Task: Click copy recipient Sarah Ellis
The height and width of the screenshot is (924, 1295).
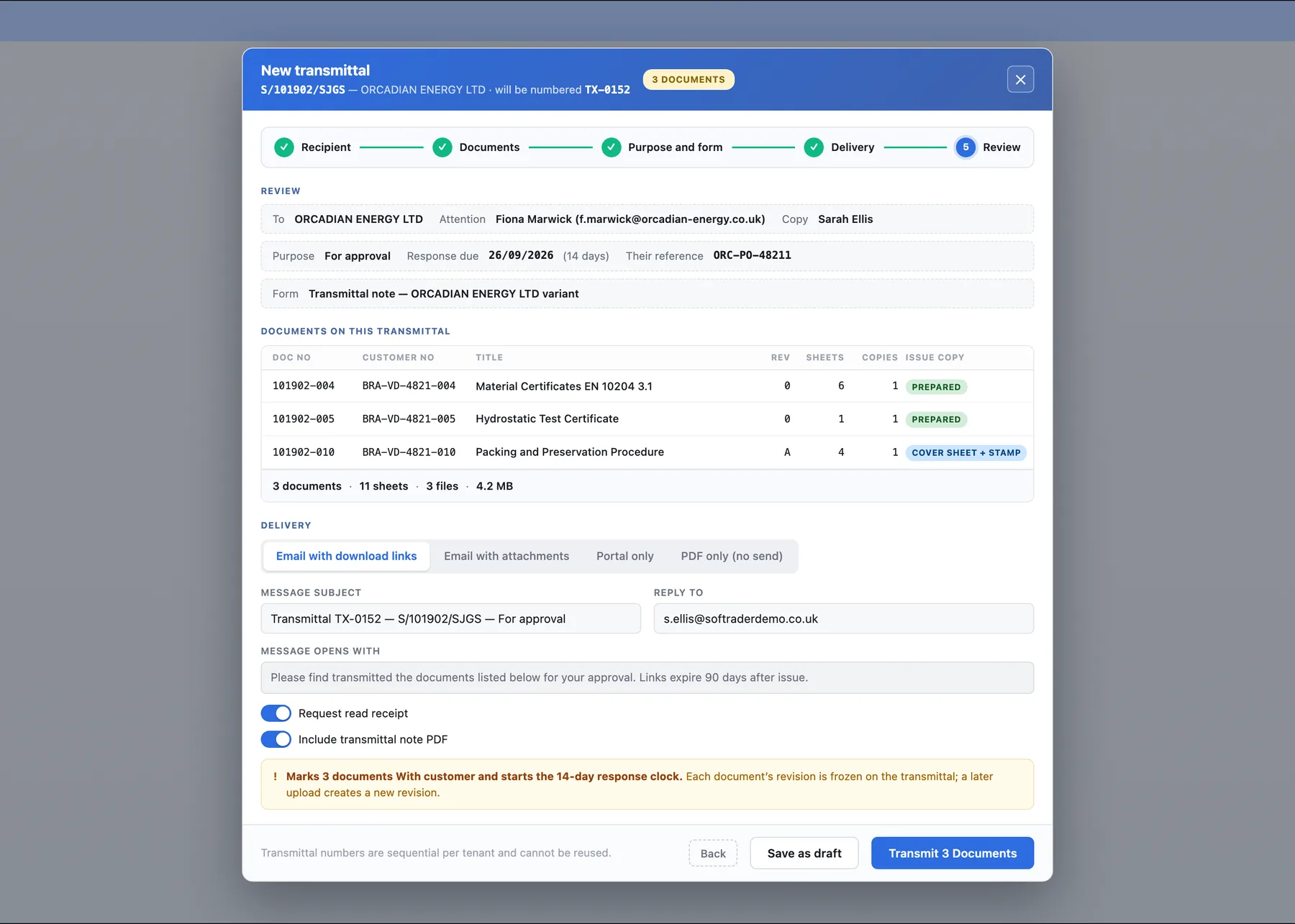Action: pos(845,219)
